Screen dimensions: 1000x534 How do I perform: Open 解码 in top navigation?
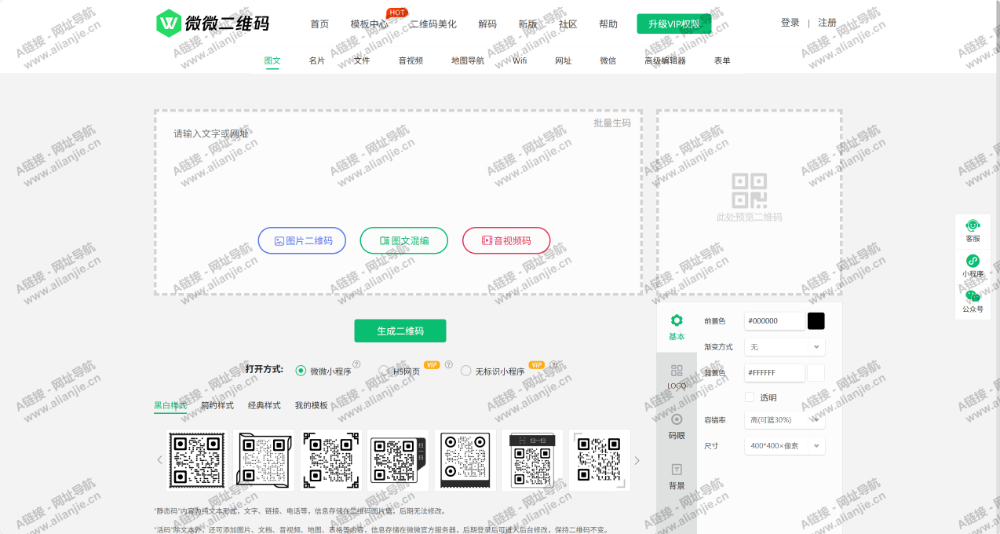(x=487, y=24)
